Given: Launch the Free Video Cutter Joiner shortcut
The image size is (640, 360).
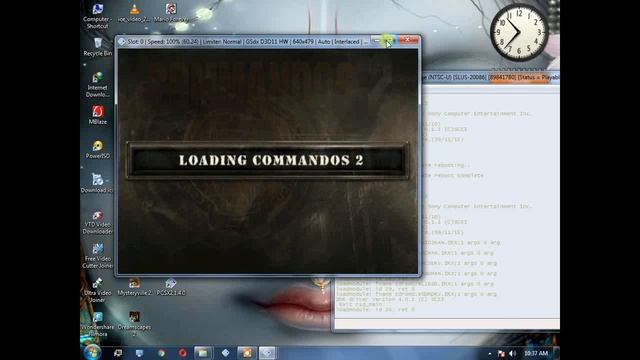Looking at the screenshot, I should coord(97,256).
